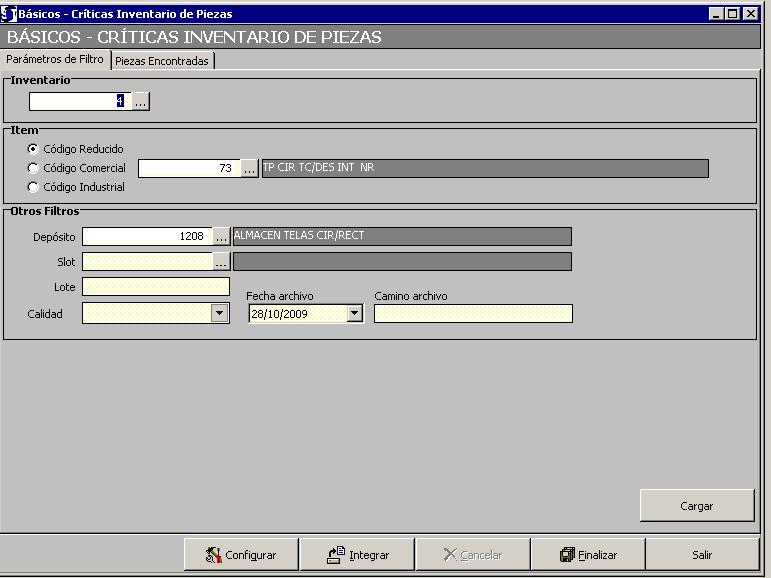Open Código item lookup ellipsis button
771x578 pixels.
click(x=250, y=169)
